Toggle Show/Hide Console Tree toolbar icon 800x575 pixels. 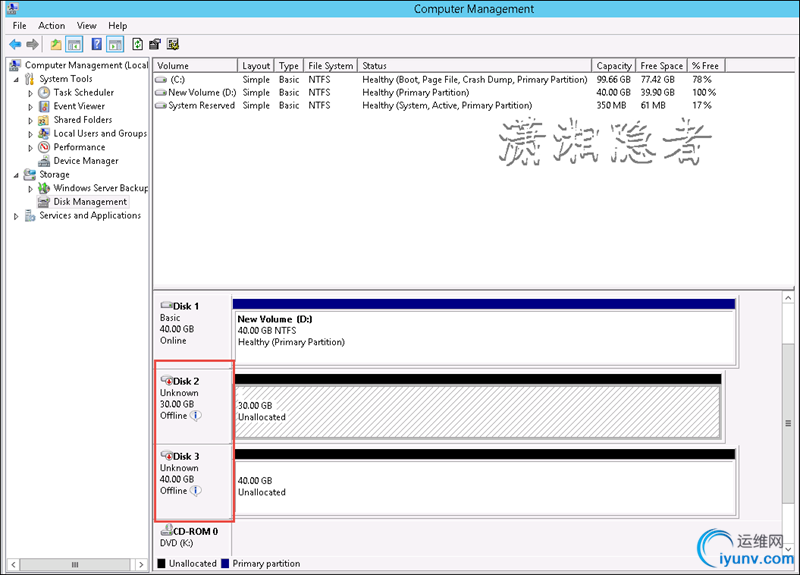(74, 44)
